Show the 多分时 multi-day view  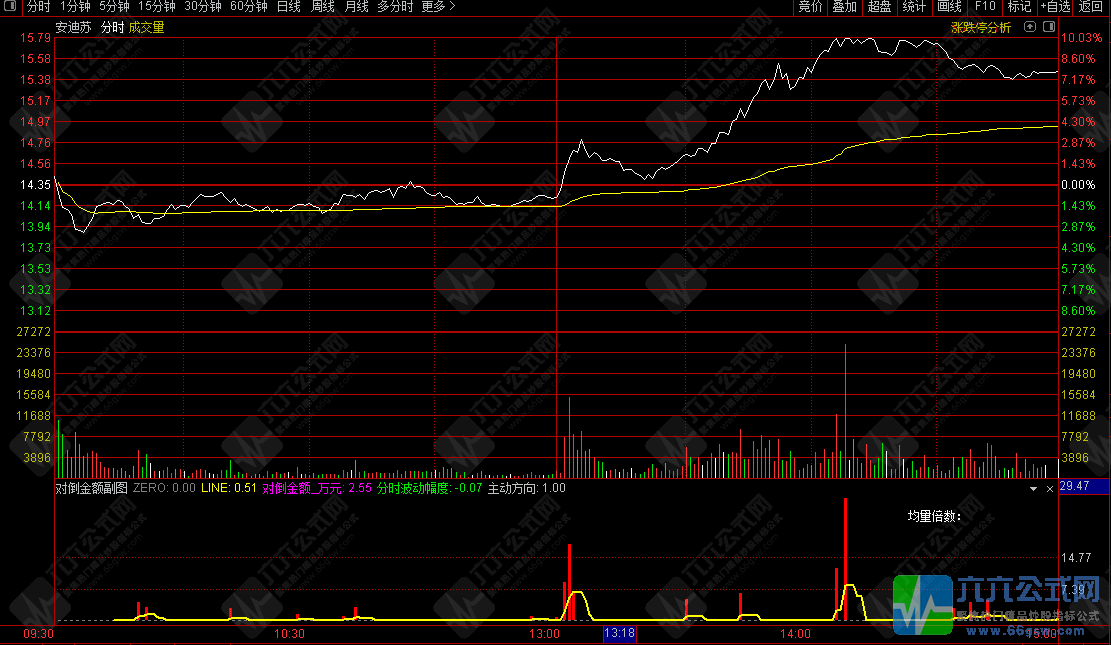pyautogui.click(x=395, y=7)
